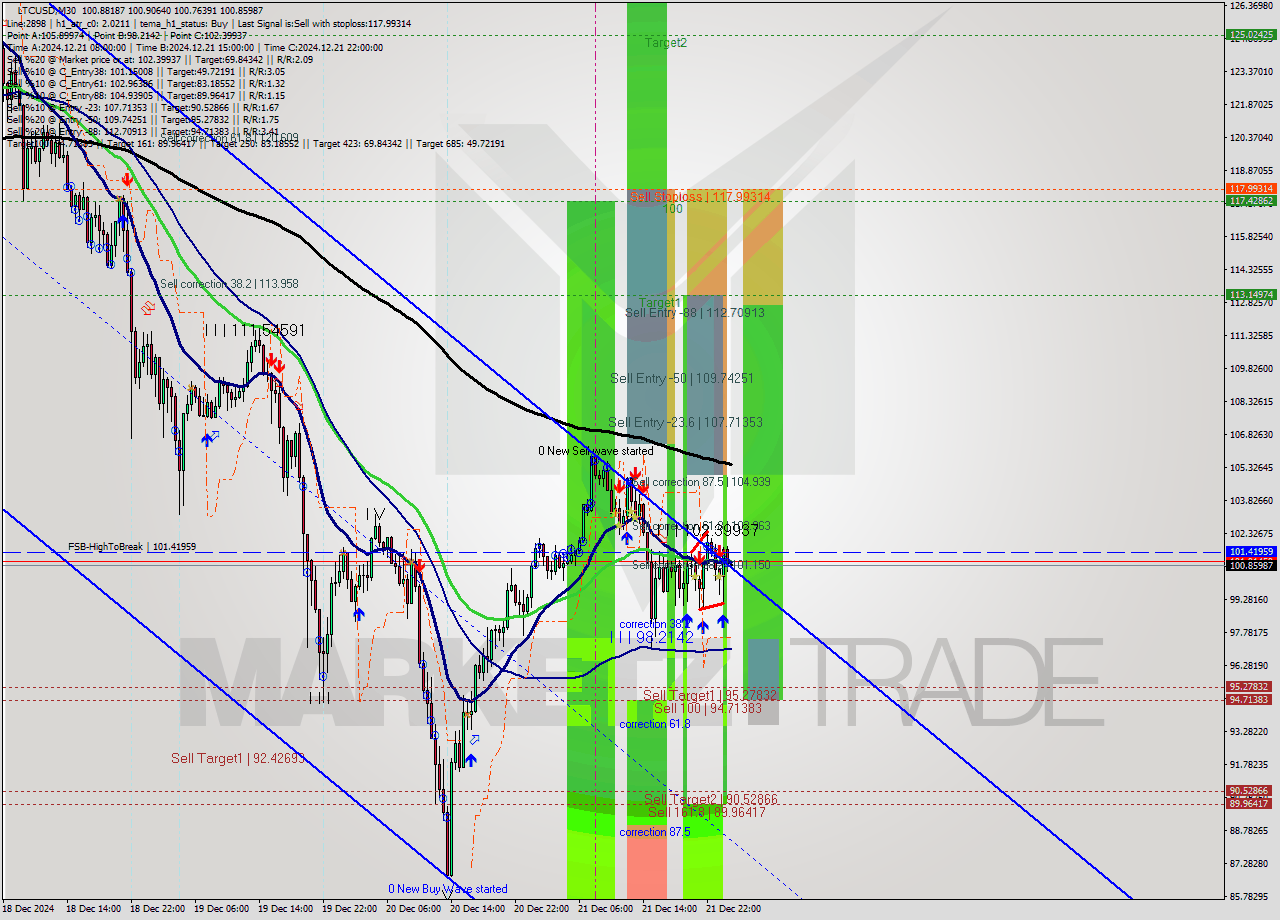1280x920 pixels.
Task: Click the green 113.14974 price tag
Action: [1251, 295]
